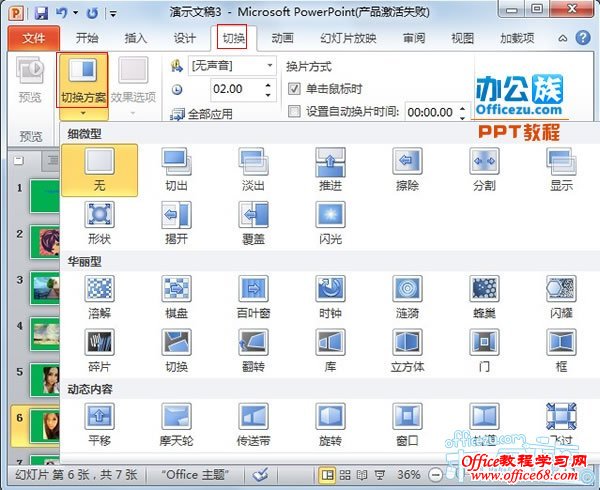Apply the 碎片 shred transition
The height and width of the screenshot is (490, 600).
click(99, 351)
